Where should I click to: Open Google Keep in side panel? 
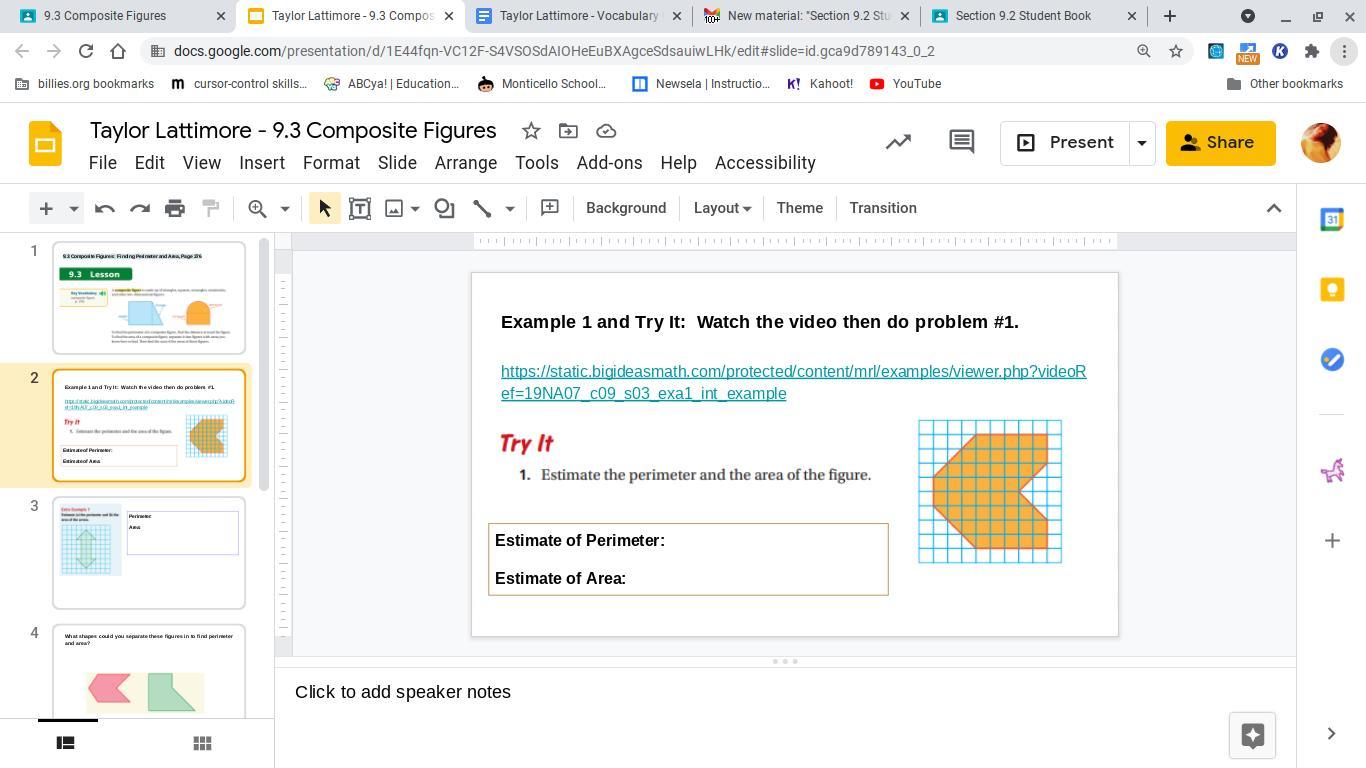tap(1332, 290)
